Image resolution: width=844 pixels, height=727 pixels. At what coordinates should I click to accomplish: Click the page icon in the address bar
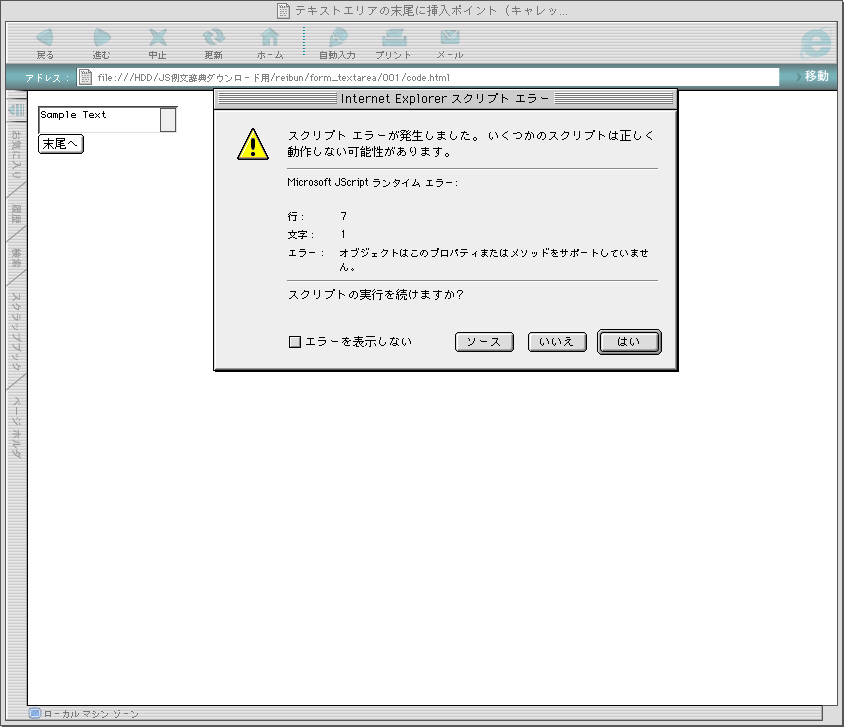[x=85, y=77]
